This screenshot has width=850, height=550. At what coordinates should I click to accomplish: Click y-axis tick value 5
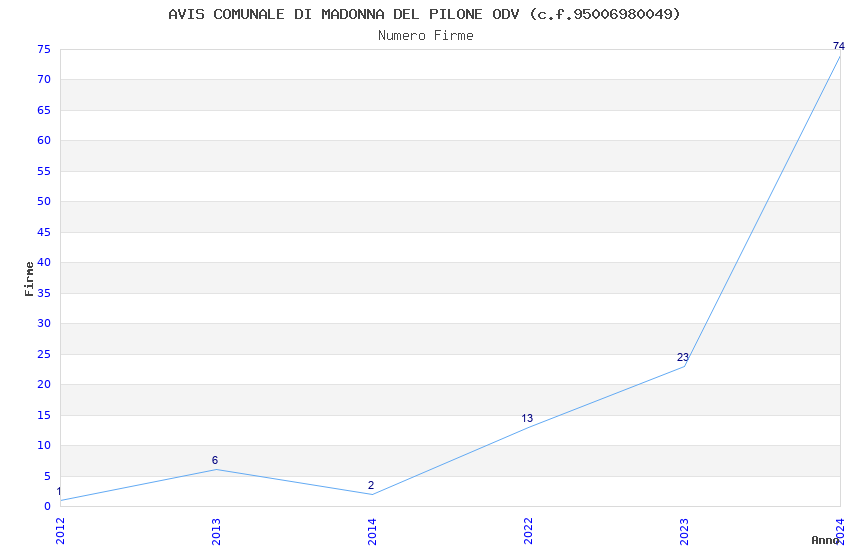point(47,476)
